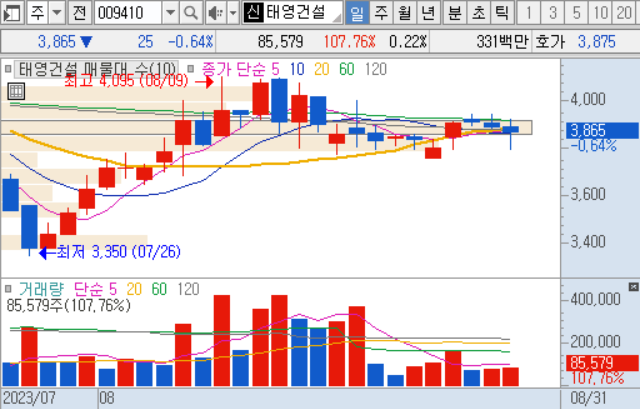Click volume 단순 5 pink legend
Screen dimensions: 640x409
point(95,289)
